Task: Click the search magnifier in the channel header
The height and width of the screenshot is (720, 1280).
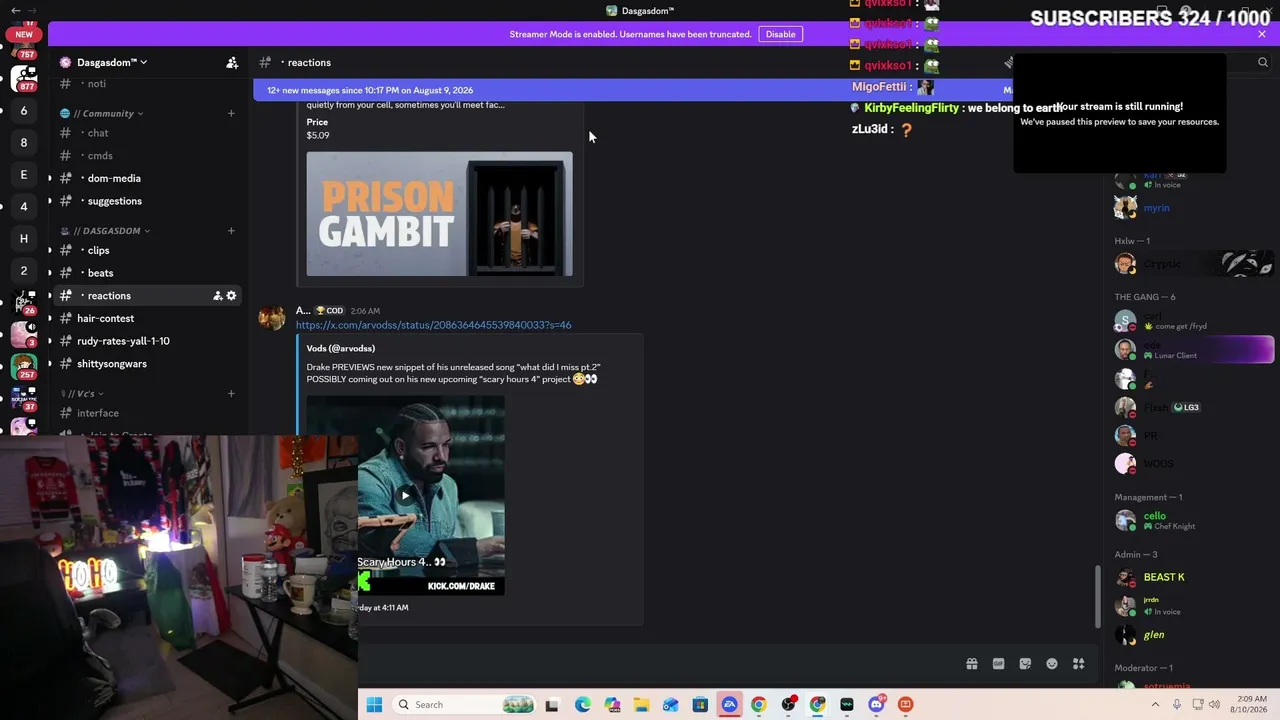Action: coord(1263,62)
